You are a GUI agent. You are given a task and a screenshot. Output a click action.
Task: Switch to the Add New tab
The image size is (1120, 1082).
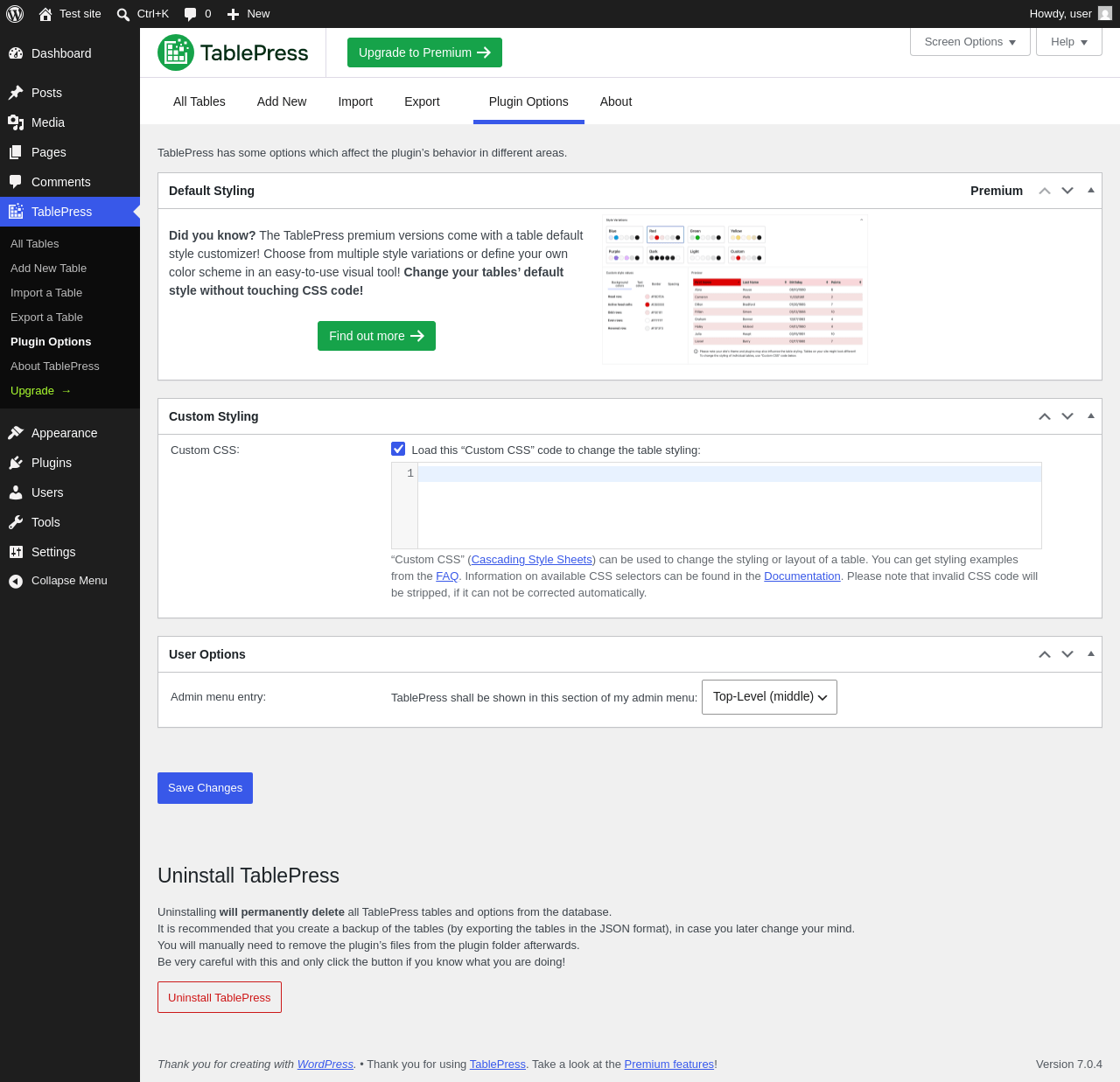point(282,101)
